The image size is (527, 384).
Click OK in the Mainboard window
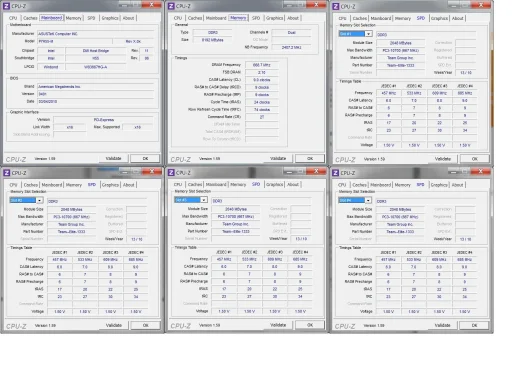[x=145, y=158]
